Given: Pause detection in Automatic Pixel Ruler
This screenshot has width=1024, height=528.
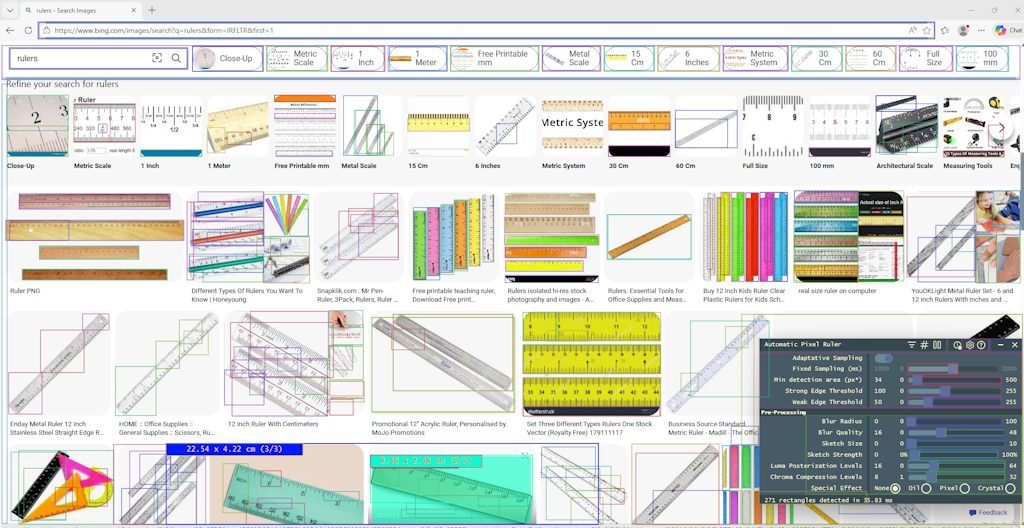Looking at the screenshot, I should click(x=937, y=345).
